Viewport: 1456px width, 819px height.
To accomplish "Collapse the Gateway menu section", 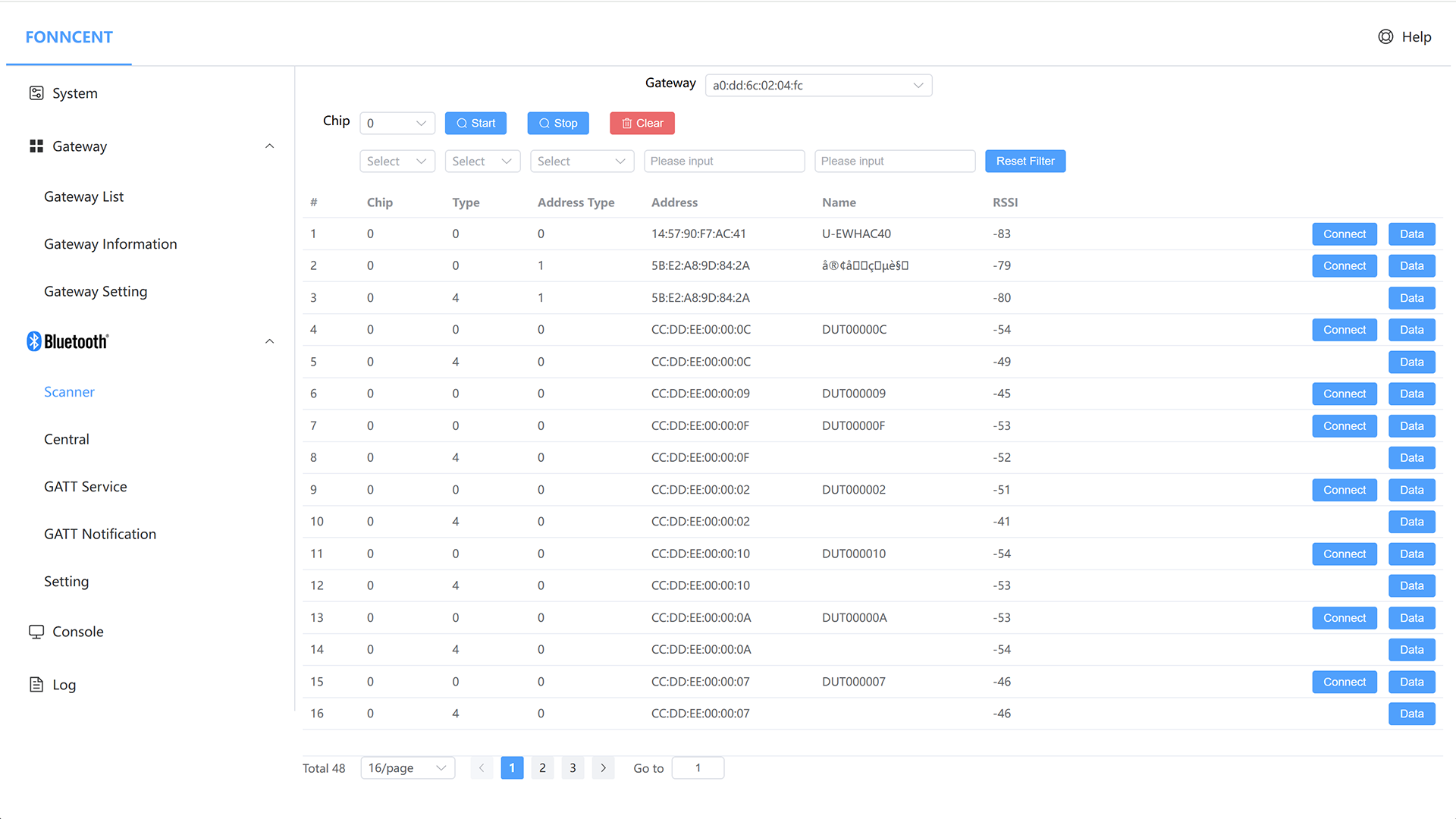I will tap(269, 146).
